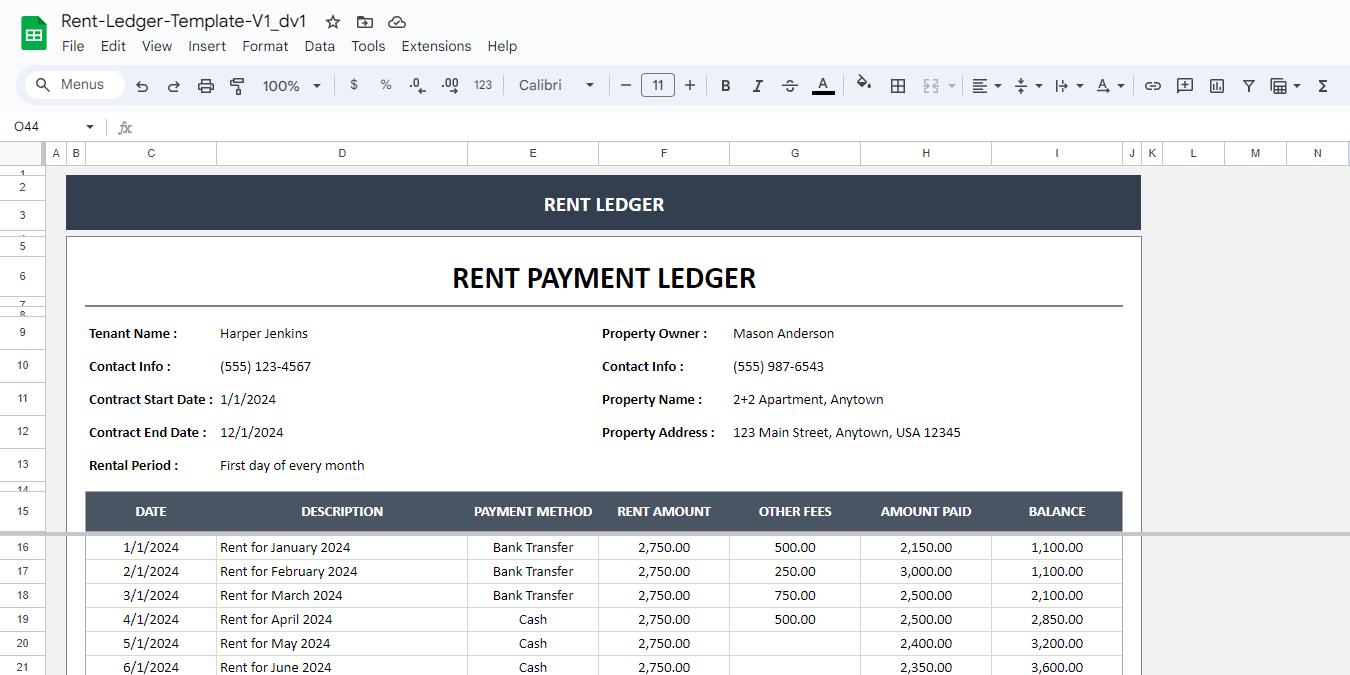Increase font size with plus button
The height and width of the screenshot is (675, 1350).
pyautogui.click(x=690, y=85)
